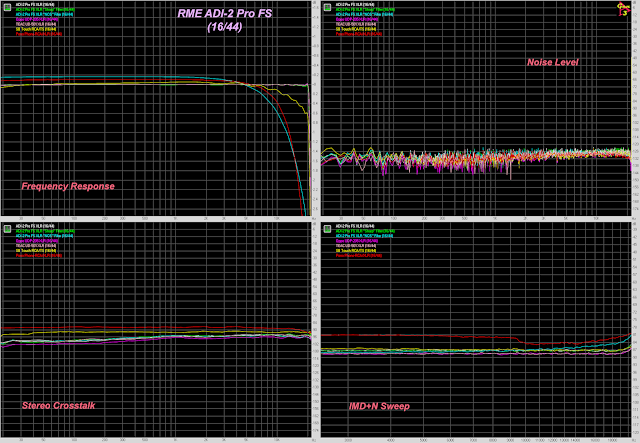
Task: Select pink TEAC legend entry in Frequency Response
Action: [x=36, y=24]
